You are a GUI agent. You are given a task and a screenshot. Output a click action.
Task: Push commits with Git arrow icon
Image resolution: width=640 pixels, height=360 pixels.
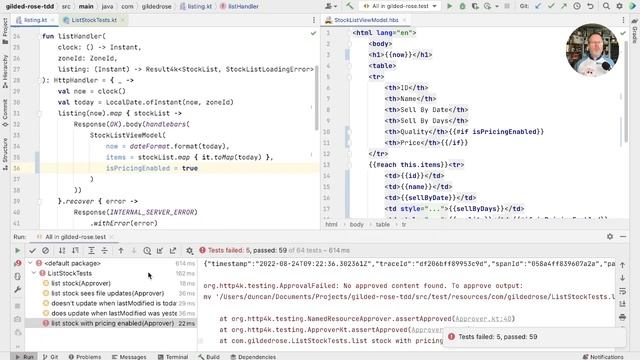564,6
